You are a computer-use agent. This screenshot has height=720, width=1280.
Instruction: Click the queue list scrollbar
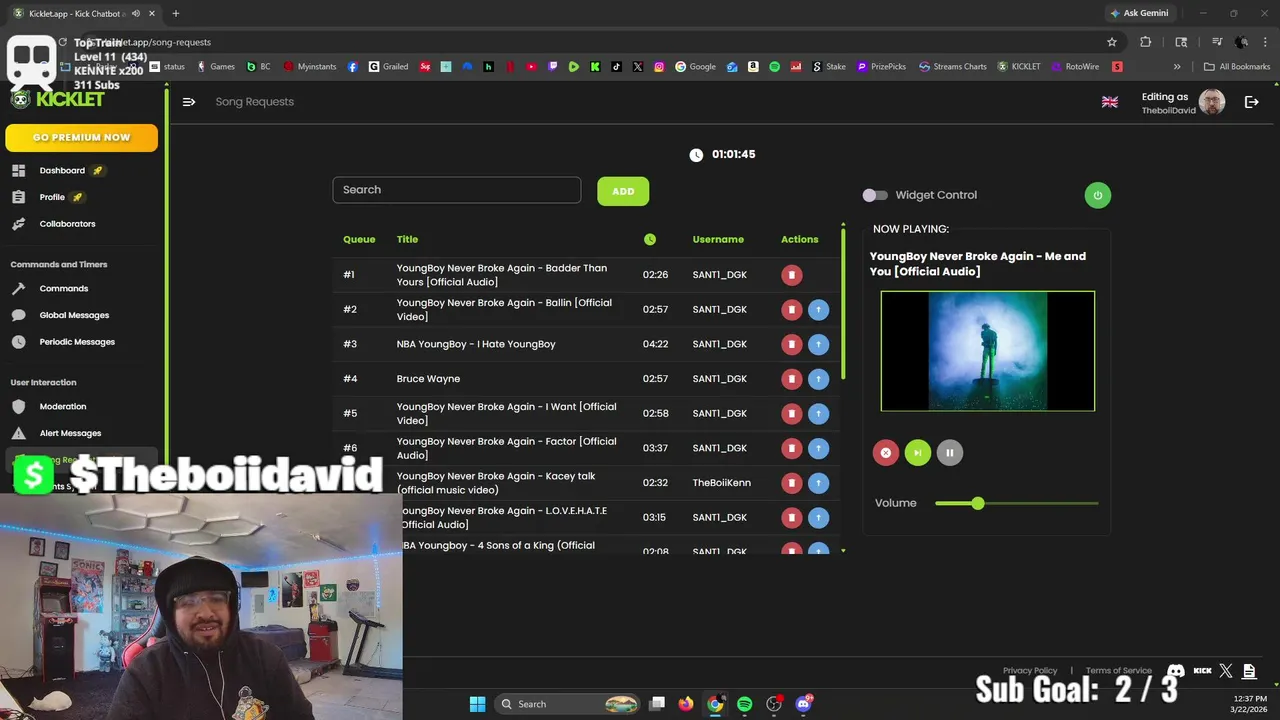[843, 303]
